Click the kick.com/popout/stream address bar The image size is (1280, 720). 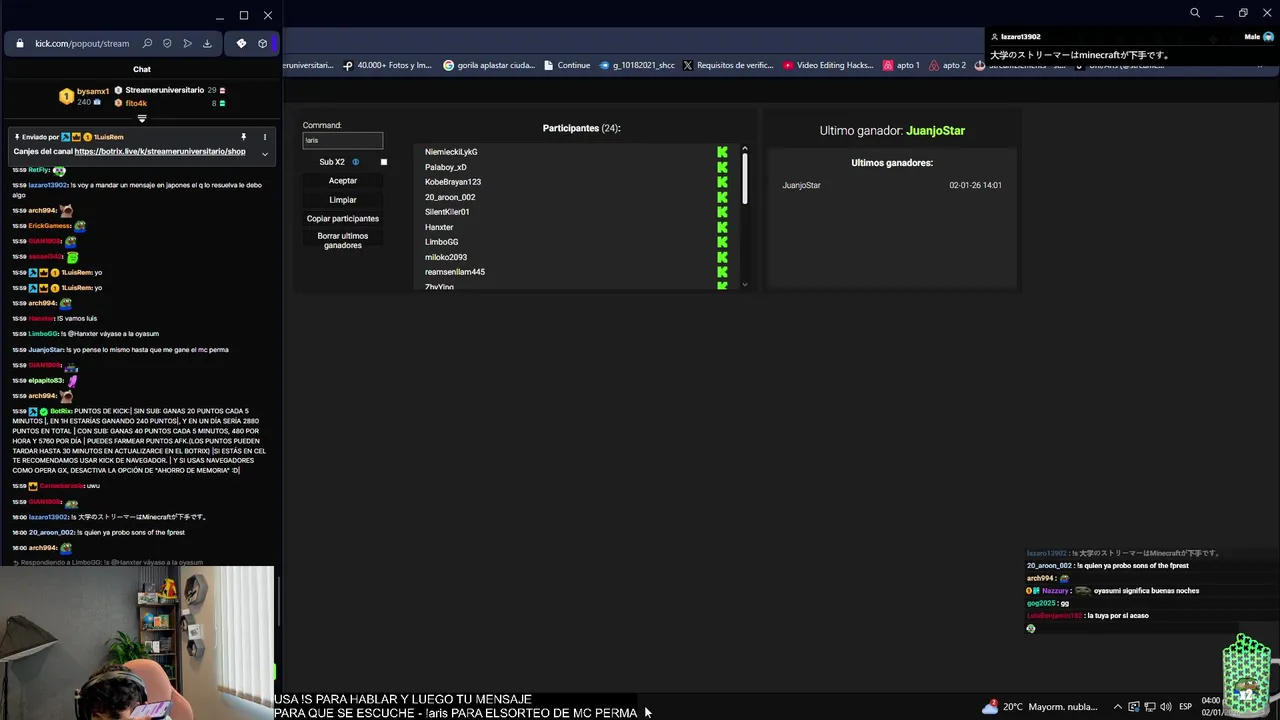pyautogui.click(x=82, y=44)
